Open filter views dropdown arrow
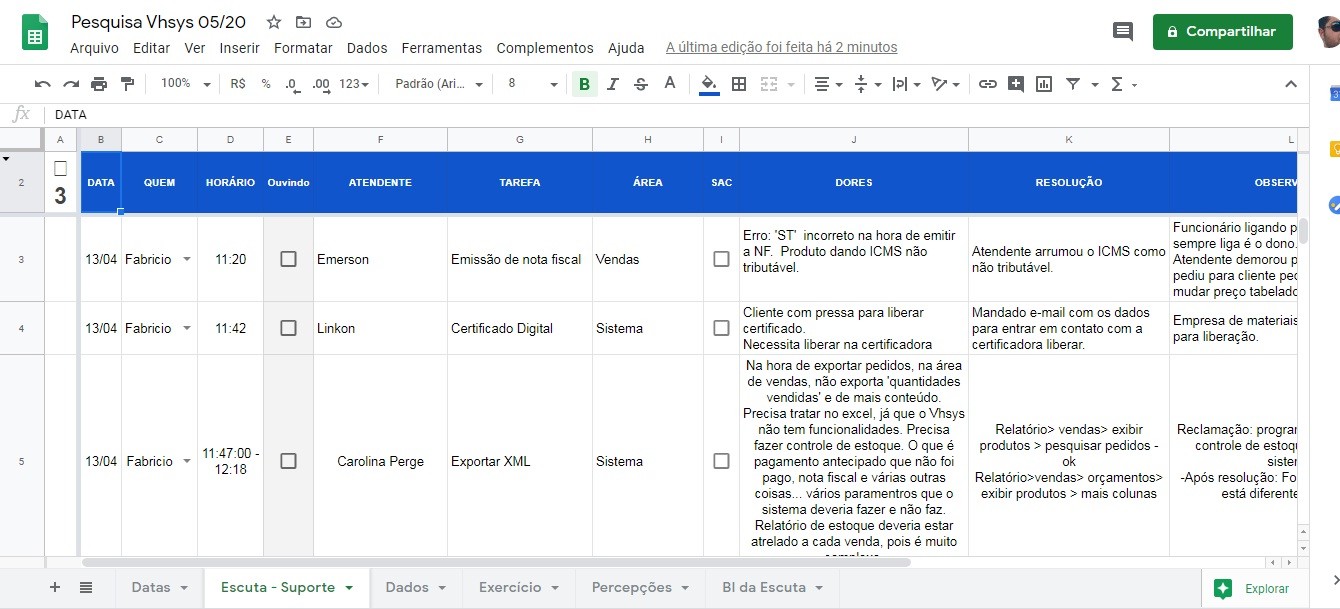 (1095, 85)
